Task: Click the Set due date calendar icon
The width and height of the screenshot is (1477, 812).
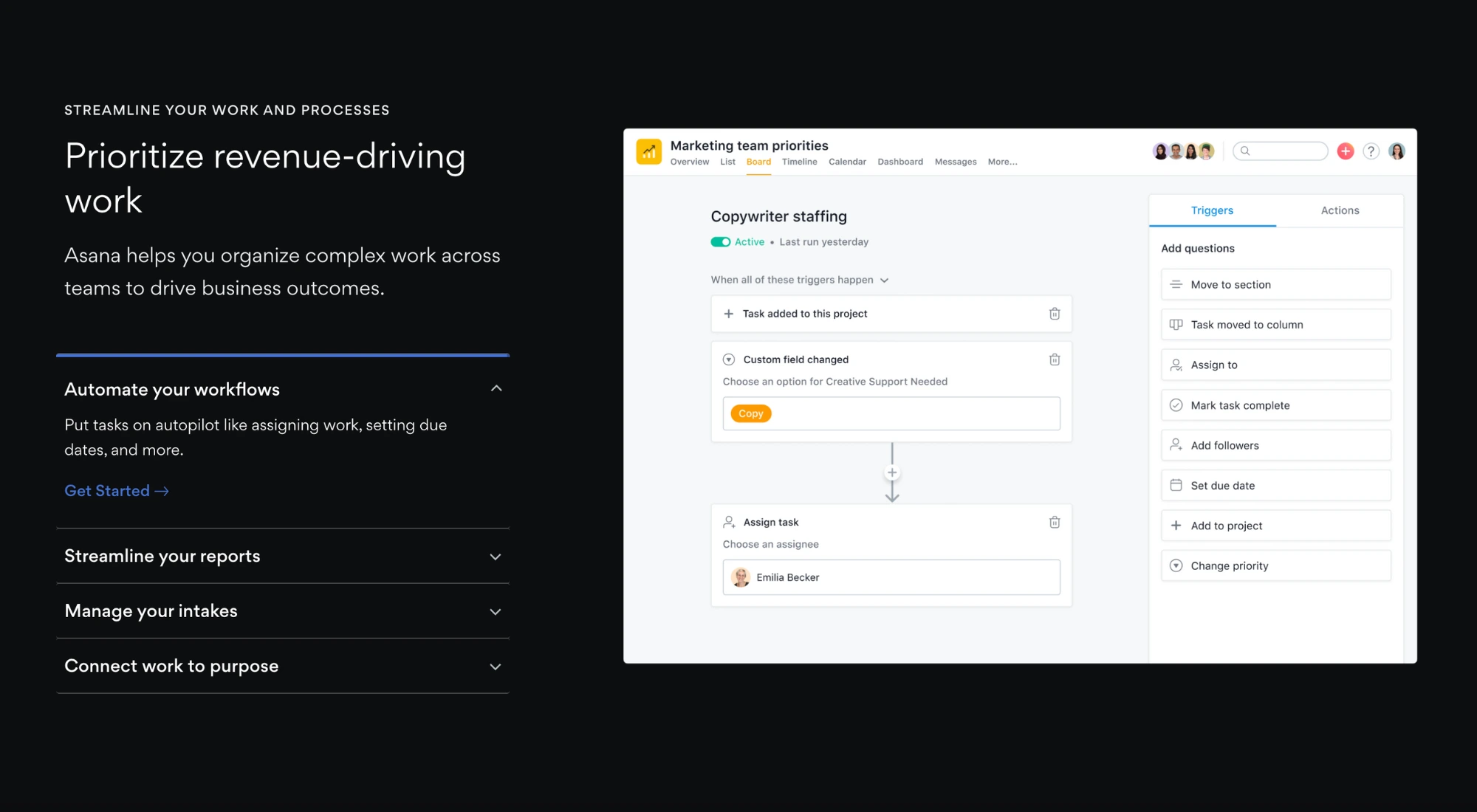Action: [x=1176, y=486]
